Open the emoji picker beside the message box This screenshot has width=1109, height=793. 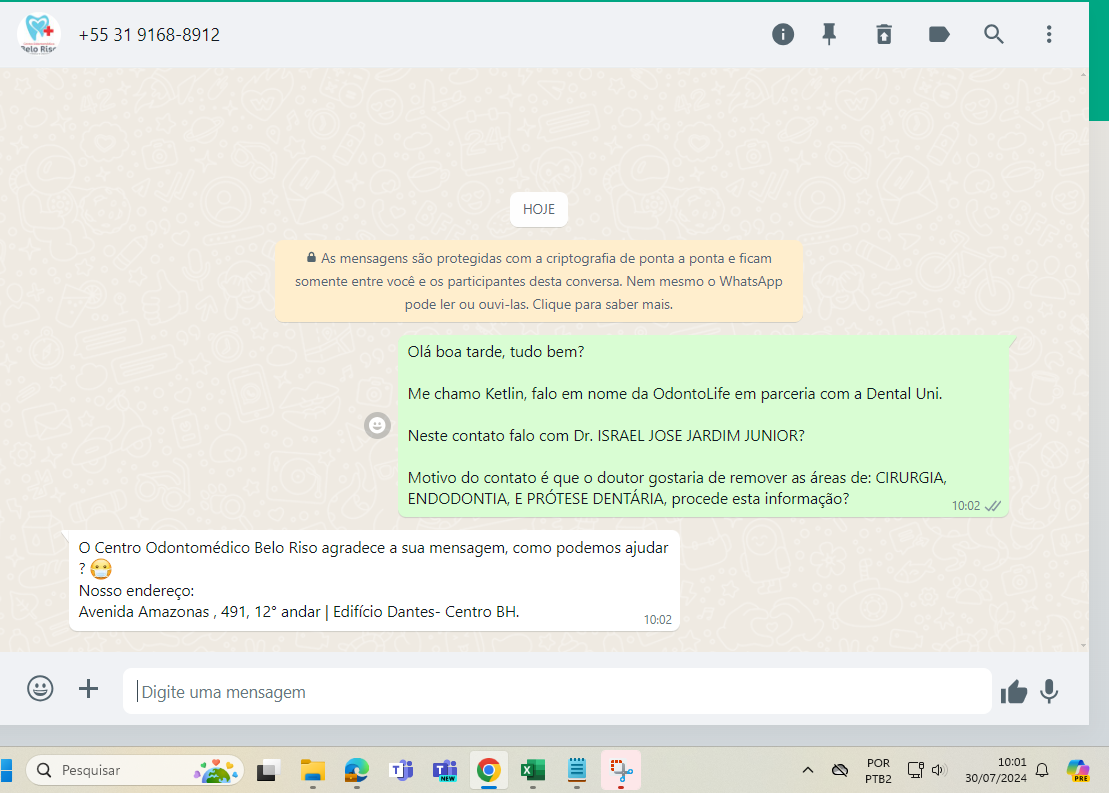pyautogui.click(x=40, y=688)
